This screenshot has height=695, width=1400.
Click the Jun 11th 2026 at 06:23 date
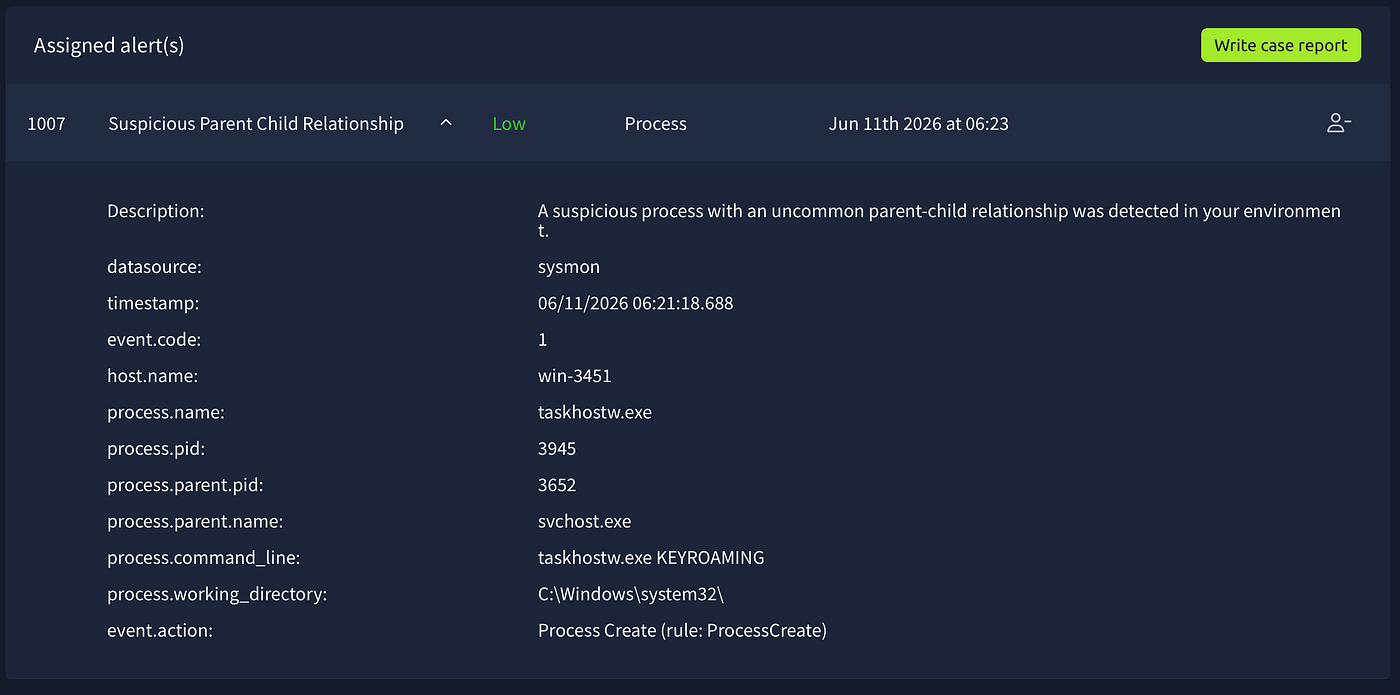click(919, 124)
